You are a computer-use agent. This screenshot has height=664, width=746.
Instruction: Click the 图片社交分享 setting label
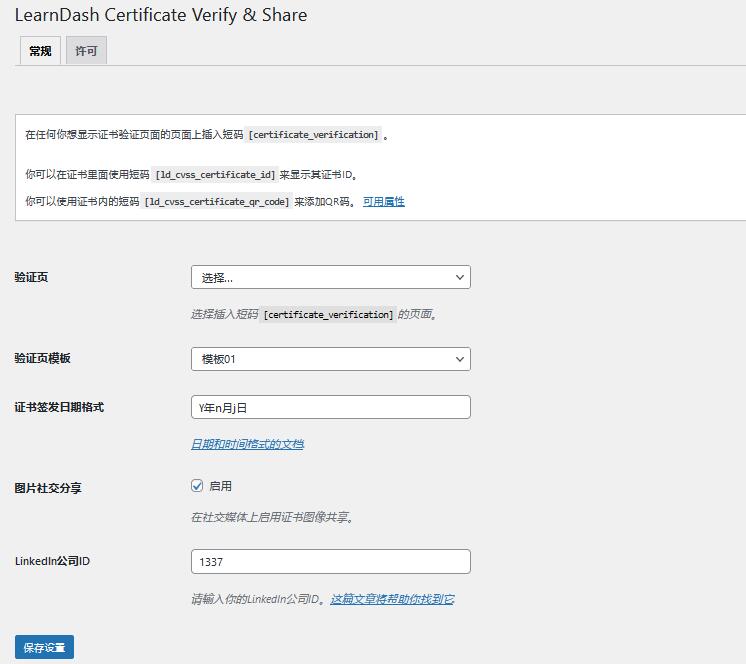[x=48, y=488]
